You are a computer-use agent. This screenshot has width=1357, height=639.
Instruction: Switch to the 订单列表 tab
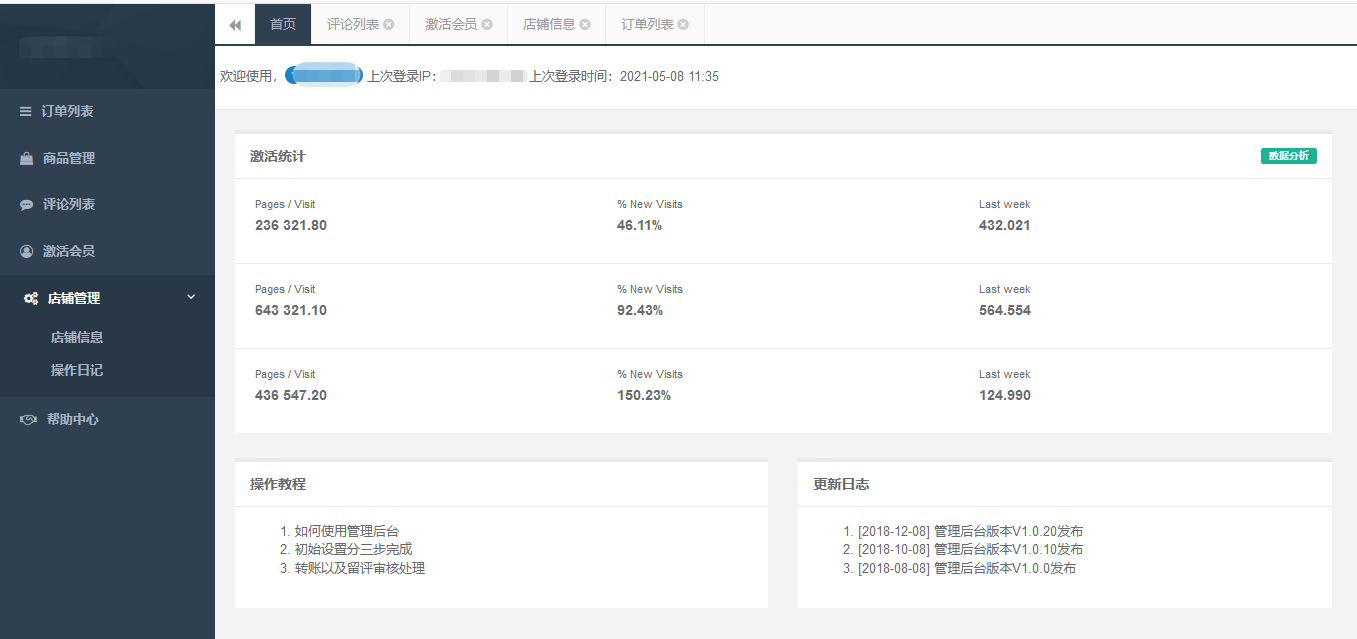pos(646,25)
